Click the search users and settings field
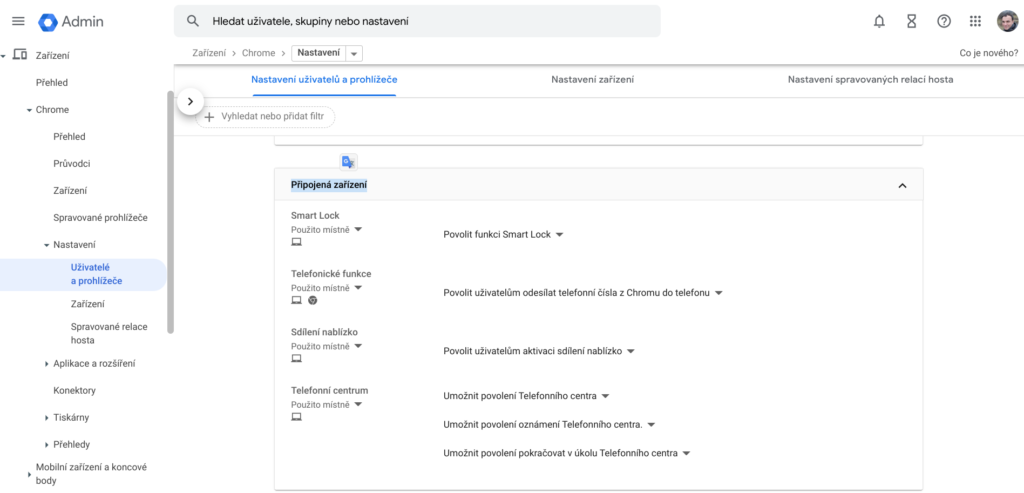The width and height of the screenshot is (1024, 493). click(420, 21)
